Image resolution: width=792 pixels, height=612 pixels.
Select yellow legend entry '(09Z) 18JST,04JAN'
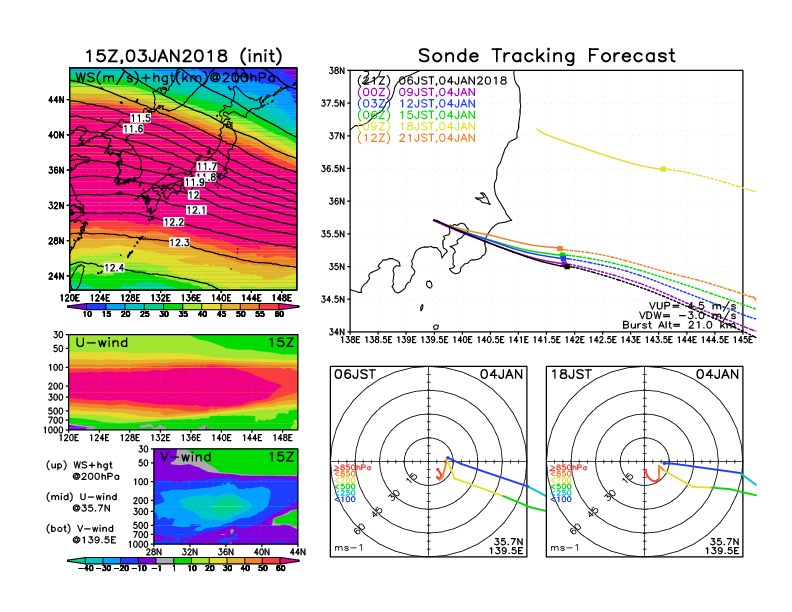pos(416,127)
